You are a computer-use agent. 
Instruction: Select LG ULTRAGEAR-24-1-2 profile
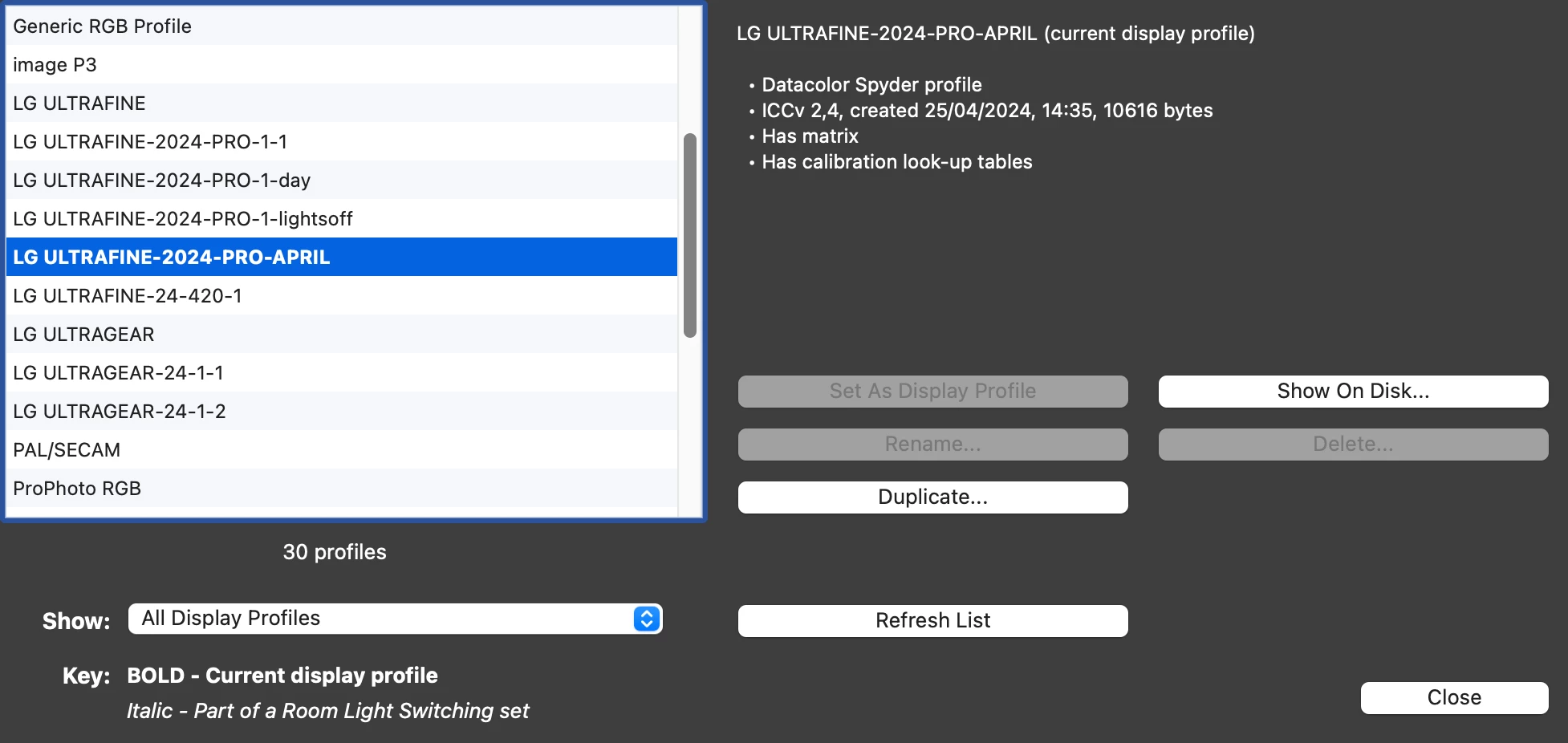[x=342, y=411]
